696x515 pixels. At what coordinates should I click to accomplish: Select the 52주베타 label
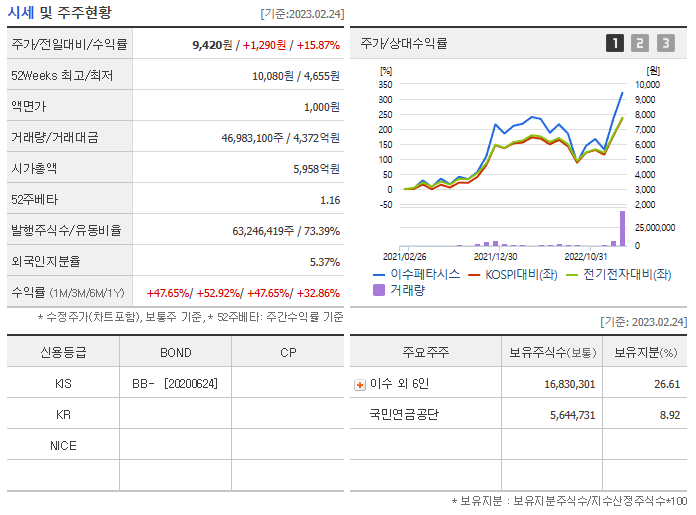coord(35,200)
